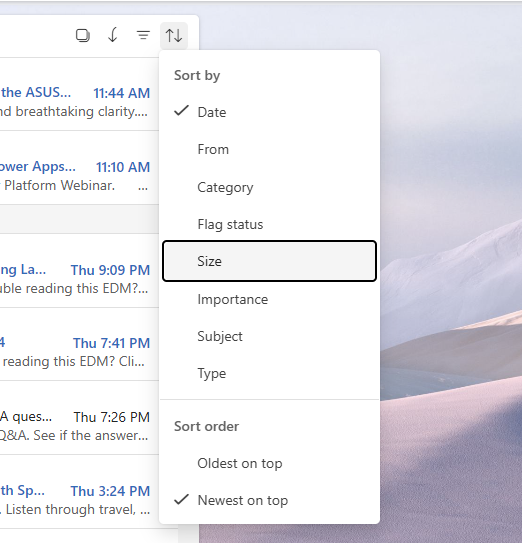The image size is (522, 543).
Task: Choose Newest on top sort order
Action: (x=269, y=500)
